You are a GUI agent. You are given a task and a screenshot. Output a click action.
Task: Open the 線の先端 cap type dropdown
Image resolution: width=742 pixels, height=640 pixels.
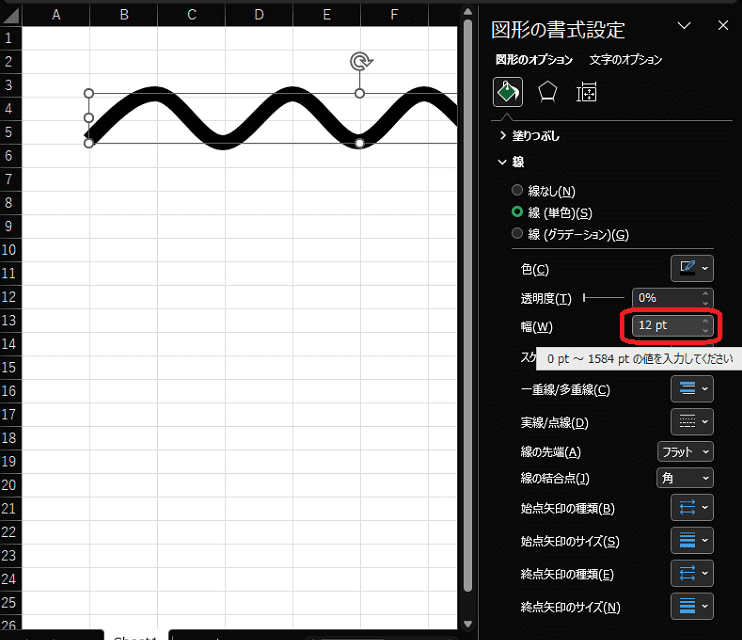point(685,452)
